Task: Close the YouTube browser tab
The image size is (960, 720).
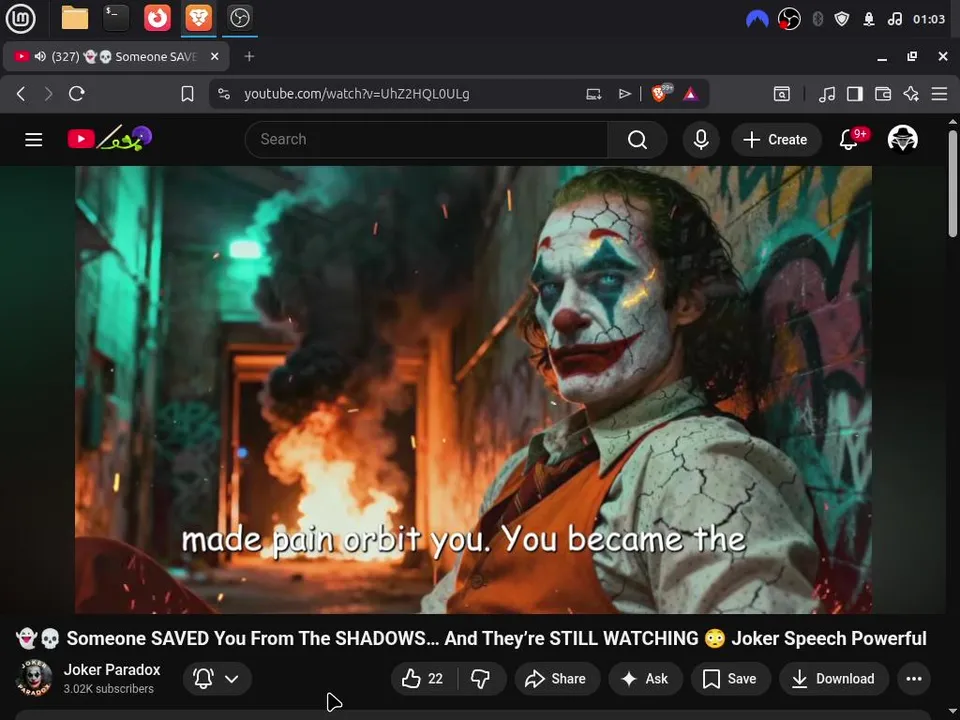Action: (214, 57)
